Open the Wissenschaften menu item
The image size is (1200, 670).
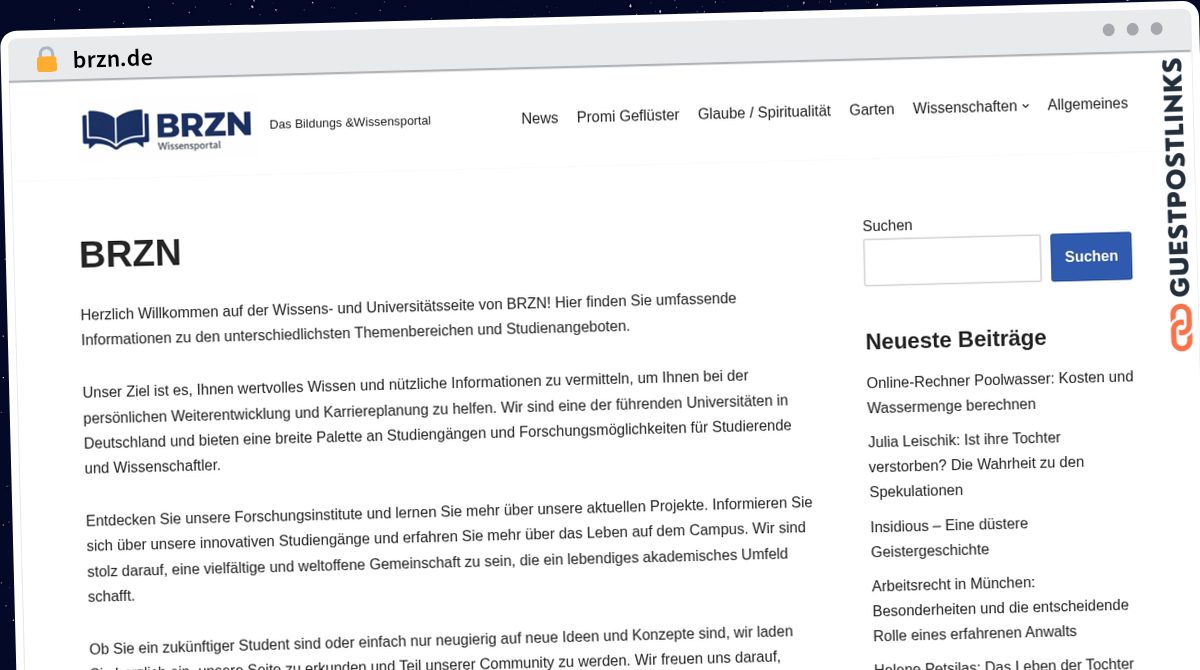click(965, 106)
